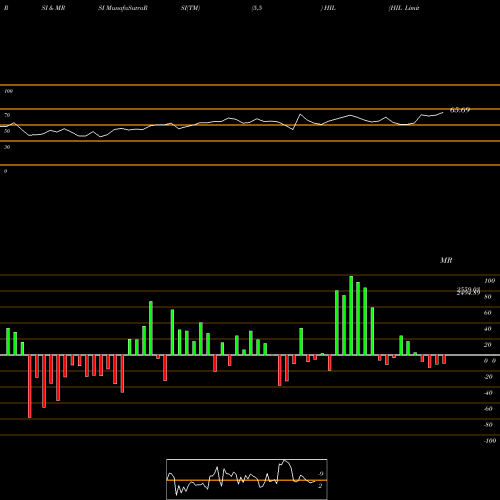Image resolution: width=500 pixels, height=500 pixels.
Task: Click the RSI current value 65.69
Action: pos(460,110)
